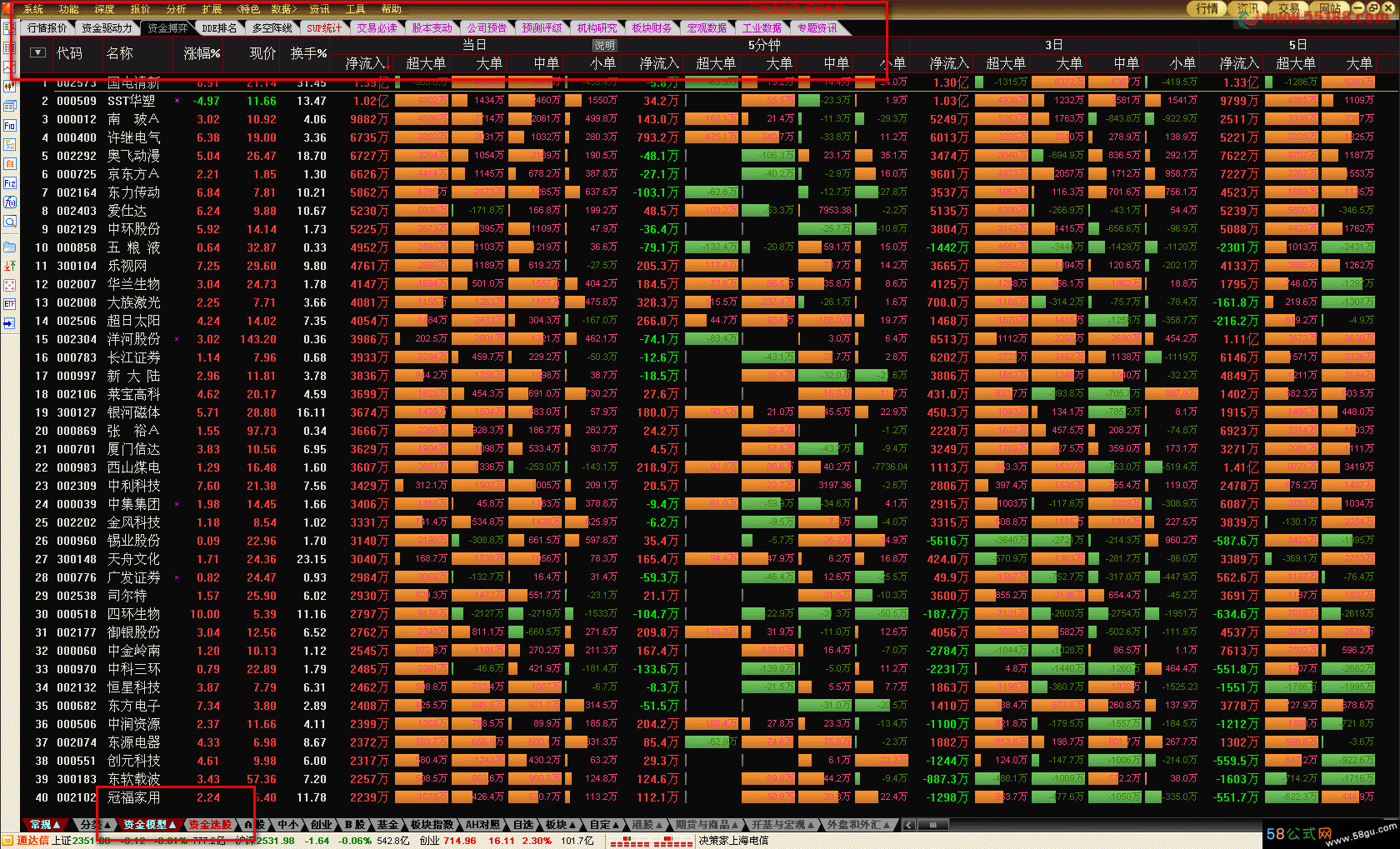Open the 系统 menu

[x=33, y=9]
